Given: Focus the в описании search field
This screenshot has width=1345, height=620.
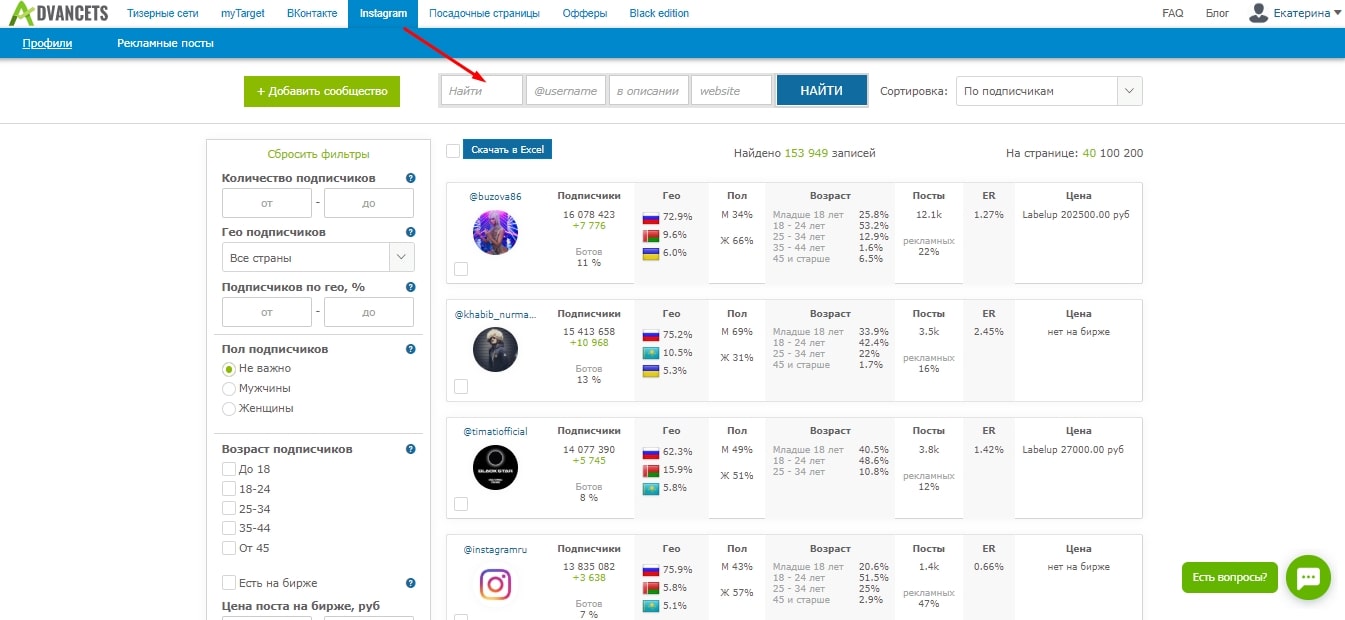Looking at the screenshot, I should (648, 90).
